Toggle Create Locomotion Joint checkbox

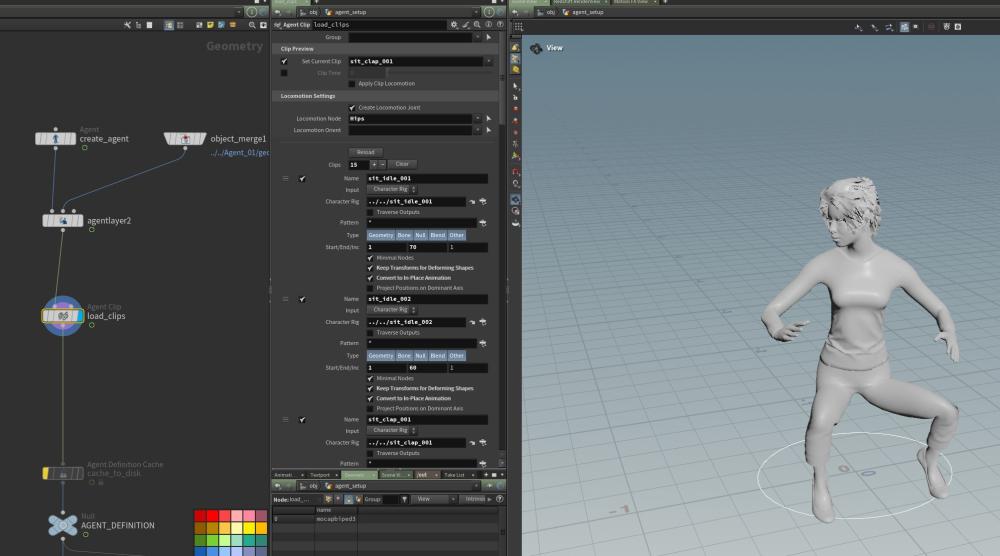pos(352,107)
